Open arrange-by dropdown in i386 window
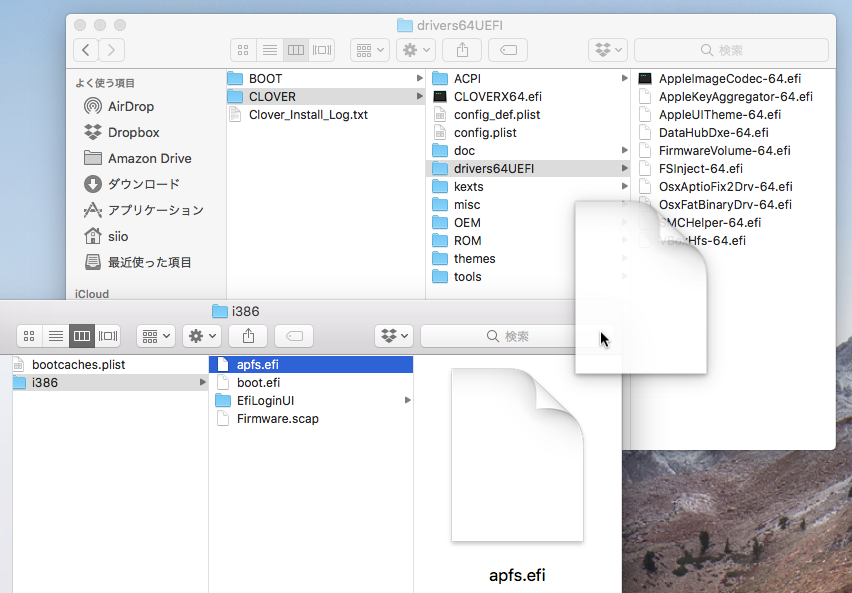The height and width of the screenshot is (593, 852). [x=156, y=336]
